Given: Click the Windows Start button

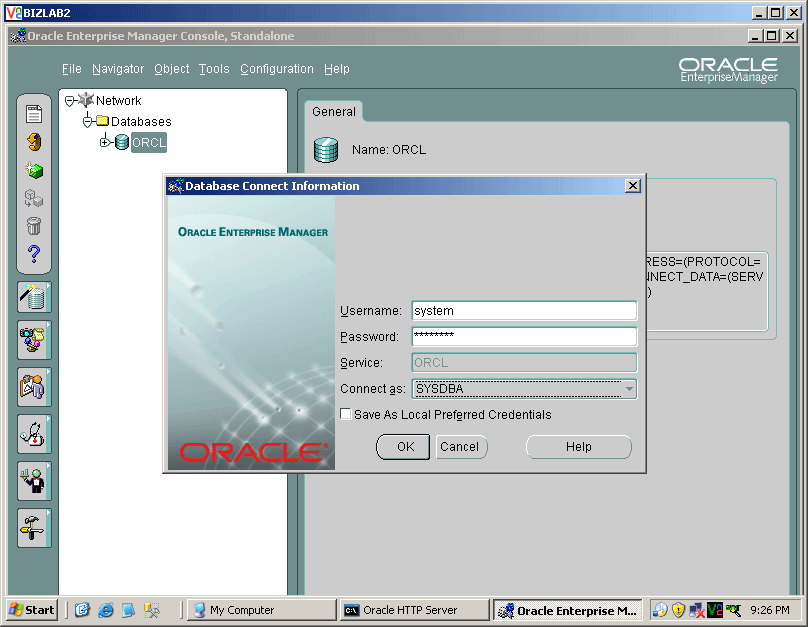Looking at the screenshot, I should [32, 610].
